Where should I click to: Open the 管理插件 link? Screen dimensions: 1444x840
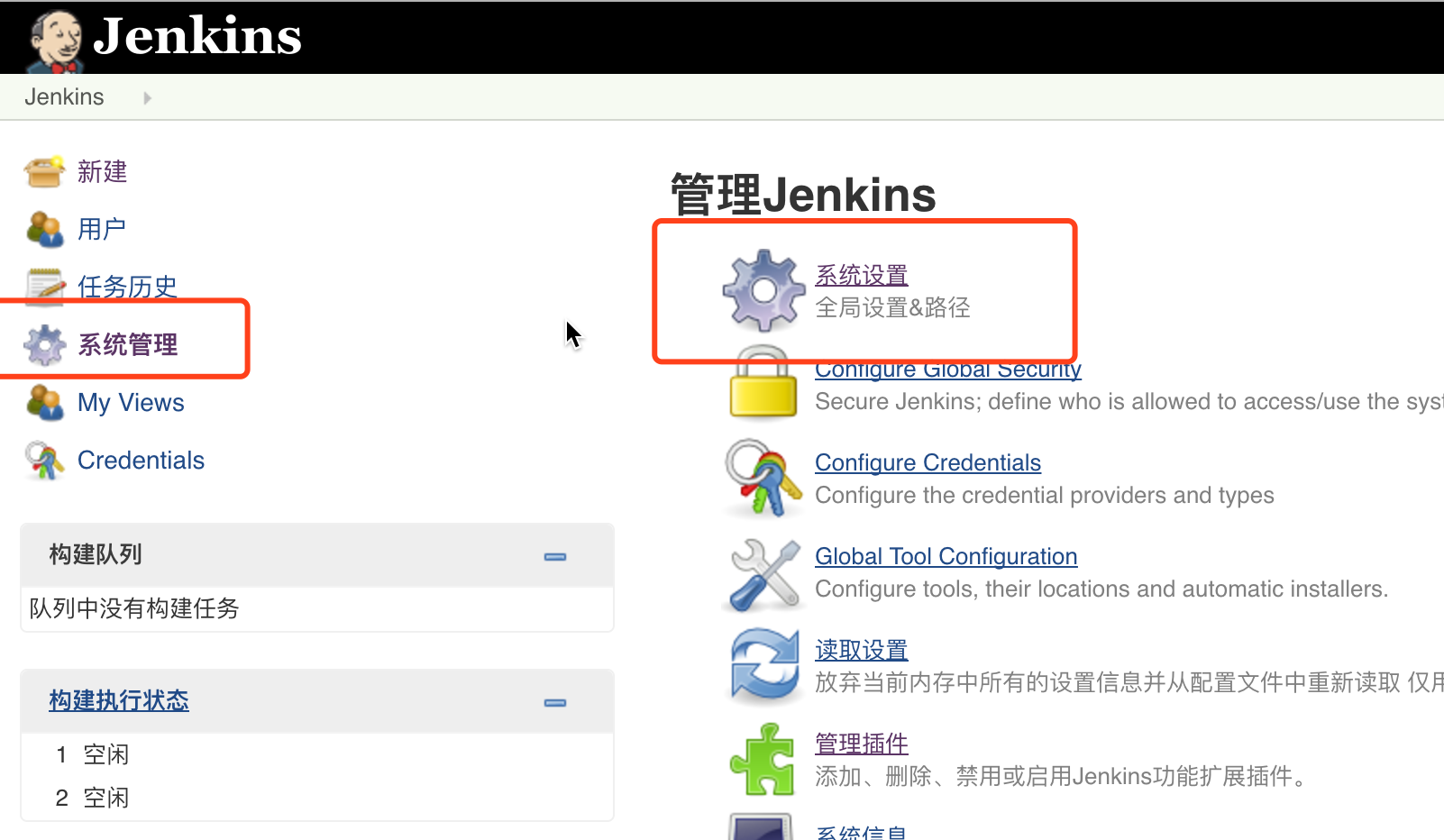coord(861,744)
